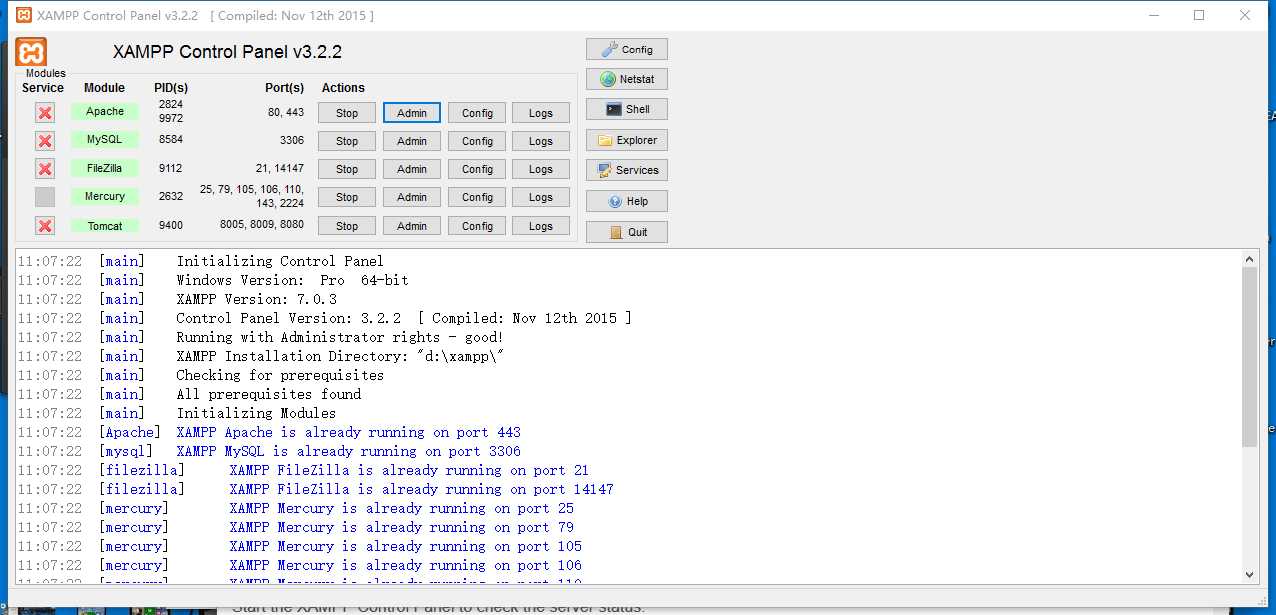Screen dimensions: 1276x615
Task: Click the log scroll up arrow
Action: coord(1249,258)
